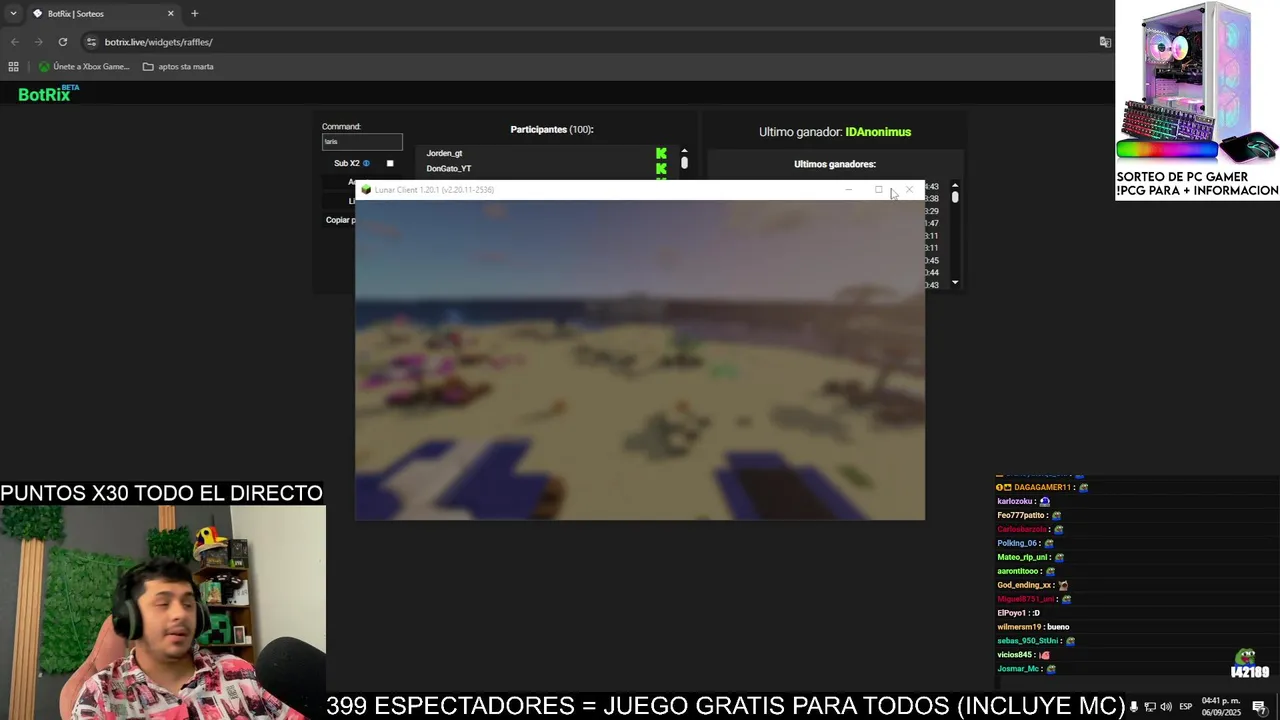
Task: Open taskbar network status icon
Action: point(1150,707)
